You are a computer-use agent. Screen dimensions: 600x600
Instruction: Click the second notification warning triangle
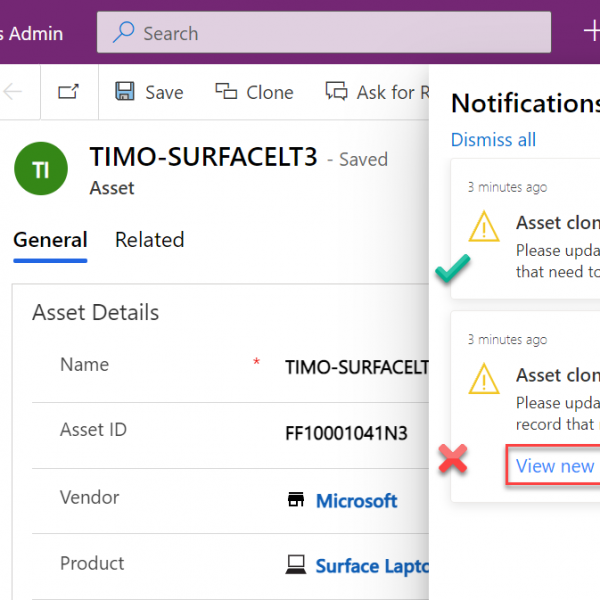click(x=484, y=379)
